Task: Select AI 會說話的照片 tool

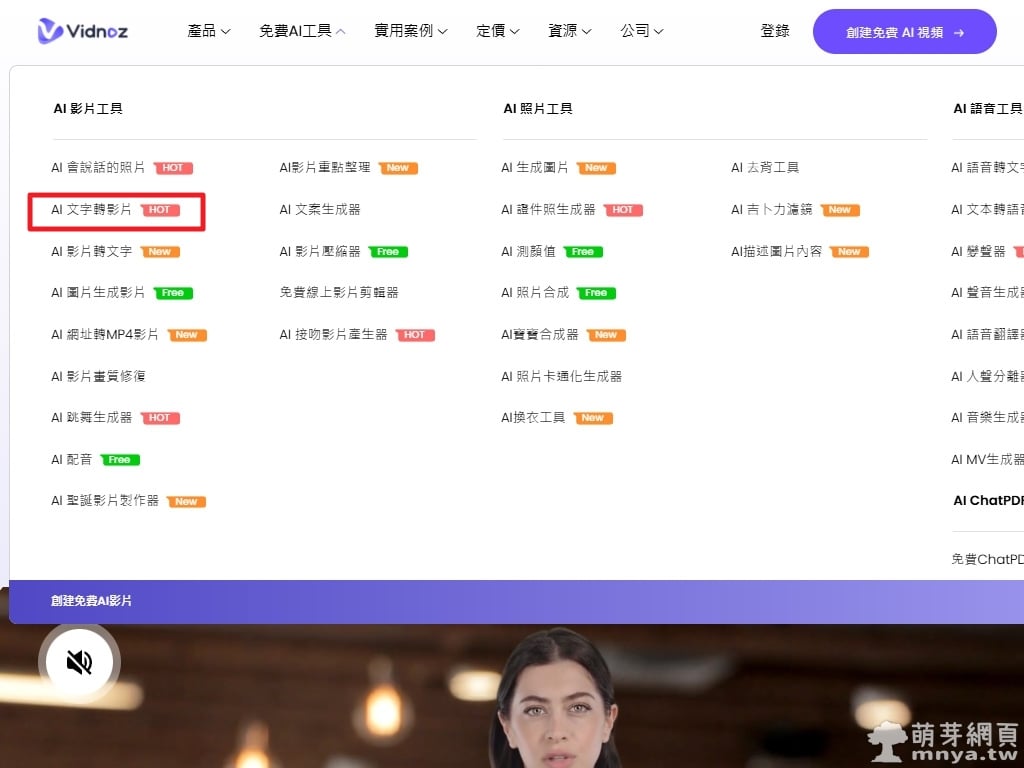Action: pyautogui.click(x=98, y=168)
